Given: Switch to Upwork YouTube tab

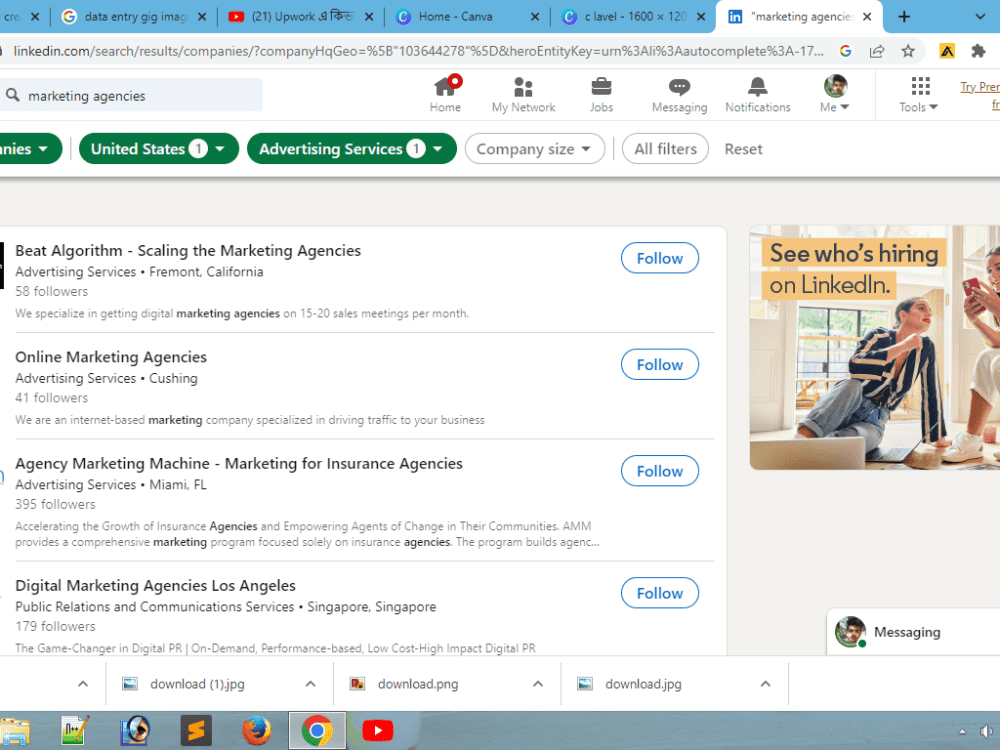Looking at the screenshot, I should click(300, 17).
